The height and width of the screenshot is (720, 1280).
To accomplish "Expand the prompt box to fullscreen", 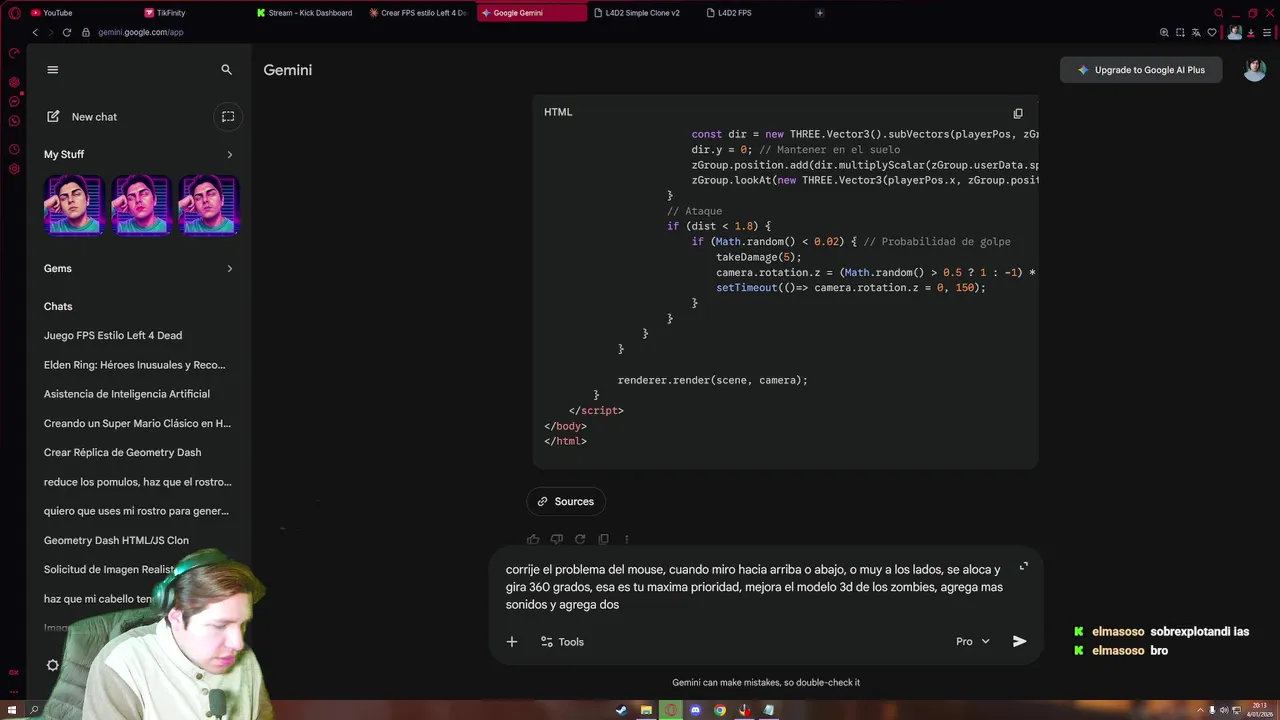I will point(1023,567).
